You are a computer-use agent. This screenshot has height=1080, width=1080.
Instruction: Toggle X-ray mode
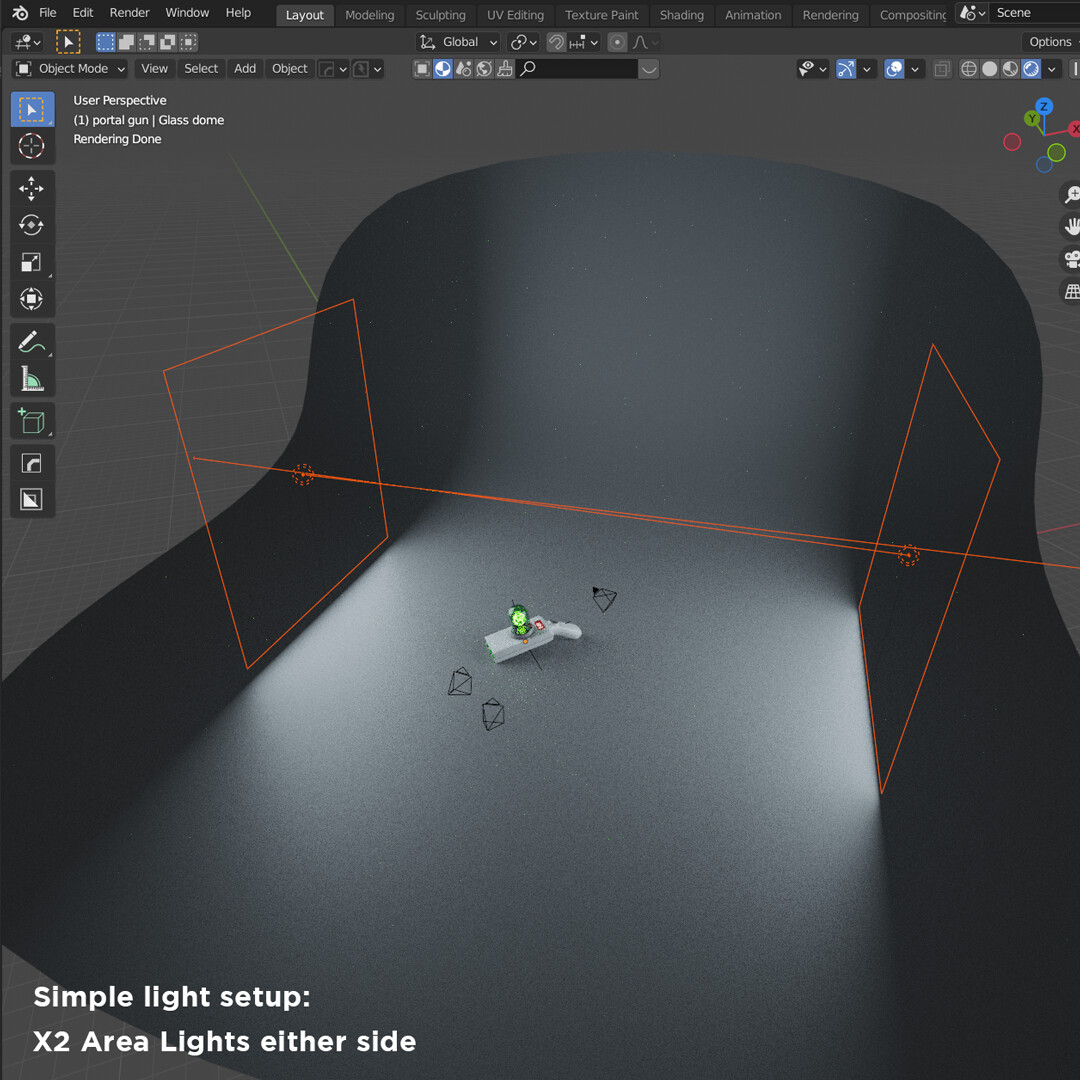pos(942,69)
